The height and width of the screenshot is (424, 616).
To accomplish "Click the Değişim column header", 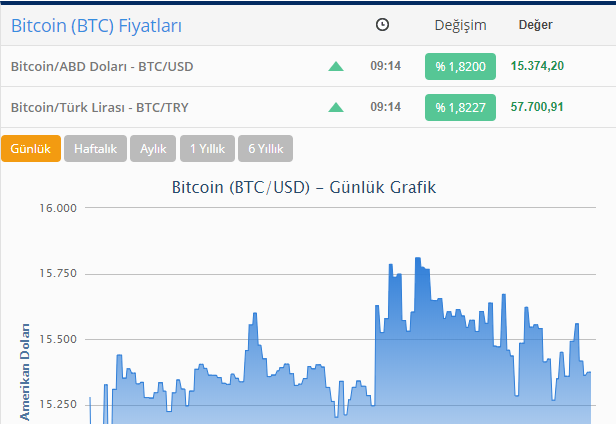I will pyautogui.click(x=460, y=25).
